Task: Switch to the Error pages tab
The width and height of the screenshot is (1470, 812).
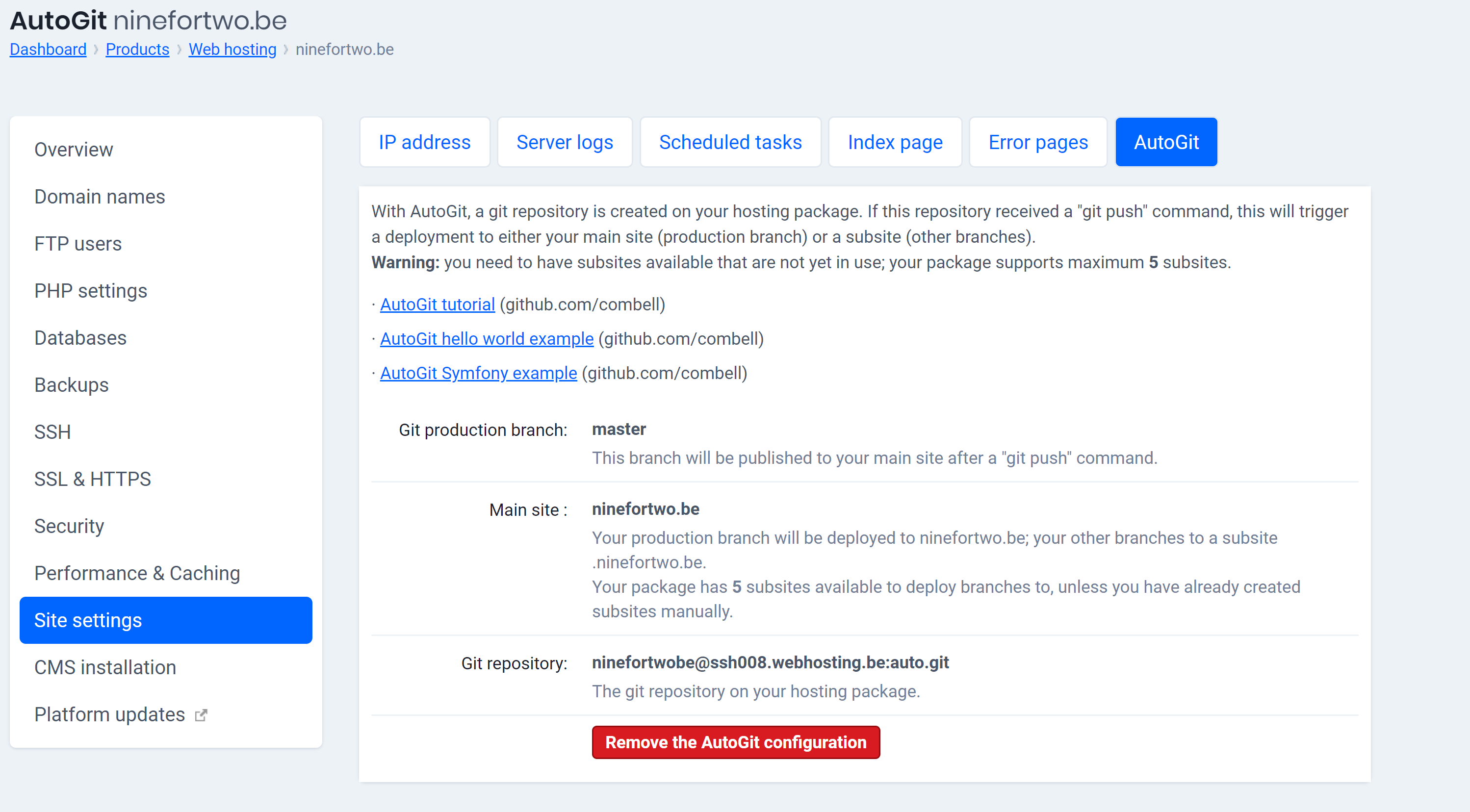Action: click(x=1038, y=142)
